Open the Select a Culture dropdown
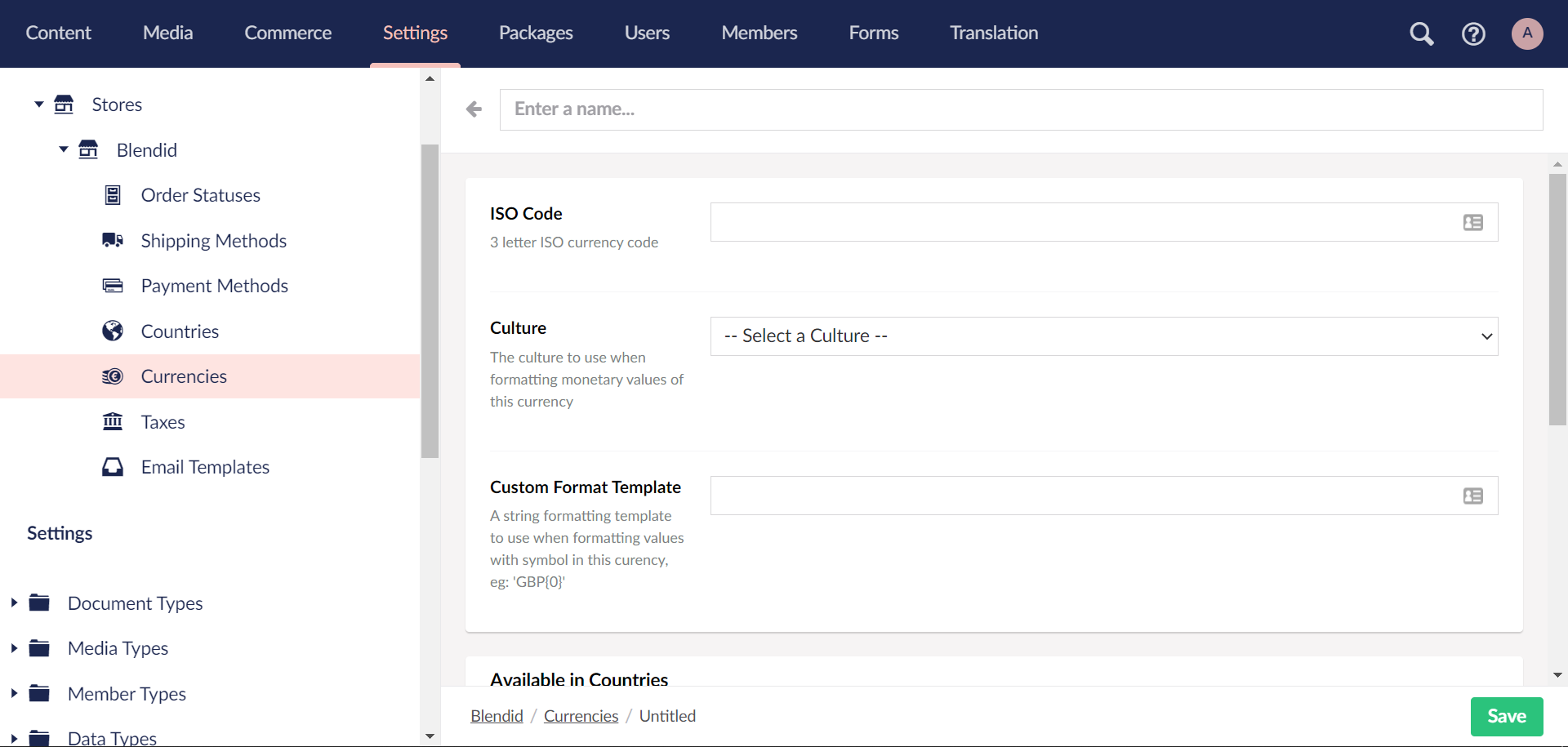The image size is (1568, 747). pos(1104,336)
